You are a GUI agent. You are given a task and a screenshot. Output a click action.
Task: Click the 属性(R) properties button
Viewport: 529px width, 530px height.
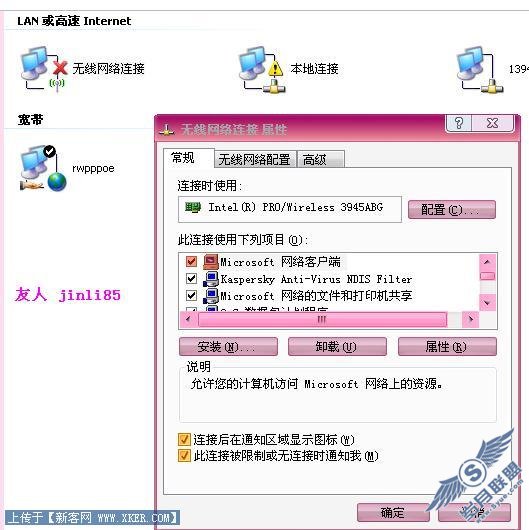point(447,346)
